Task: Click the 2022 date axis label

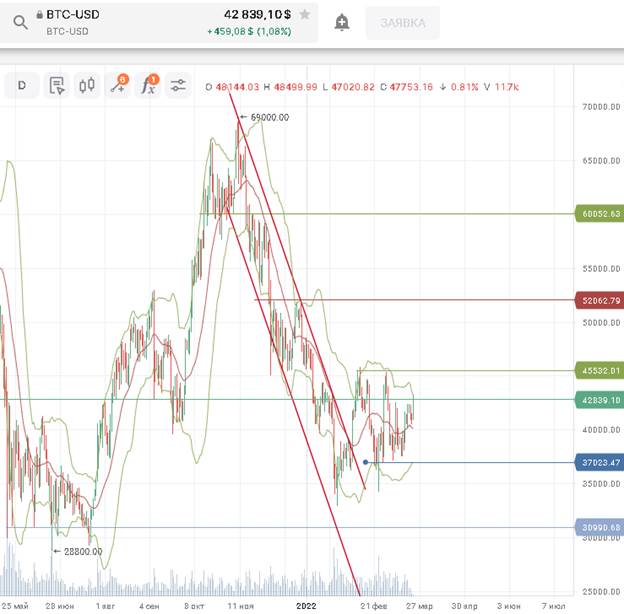Action: (x=306, y=606)
